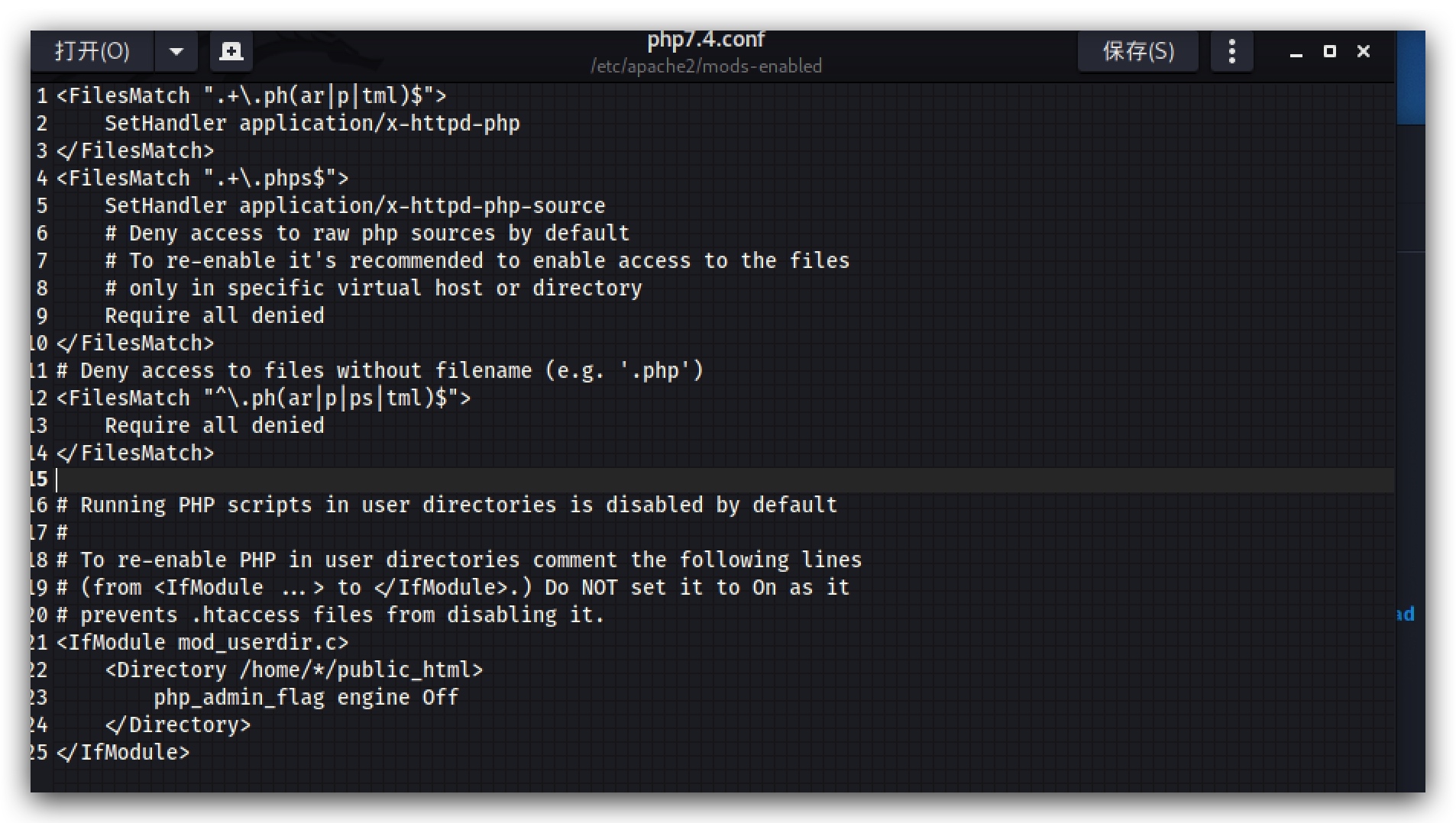Create a new document tab icon

pyautogui.click(x=231, y=51)
